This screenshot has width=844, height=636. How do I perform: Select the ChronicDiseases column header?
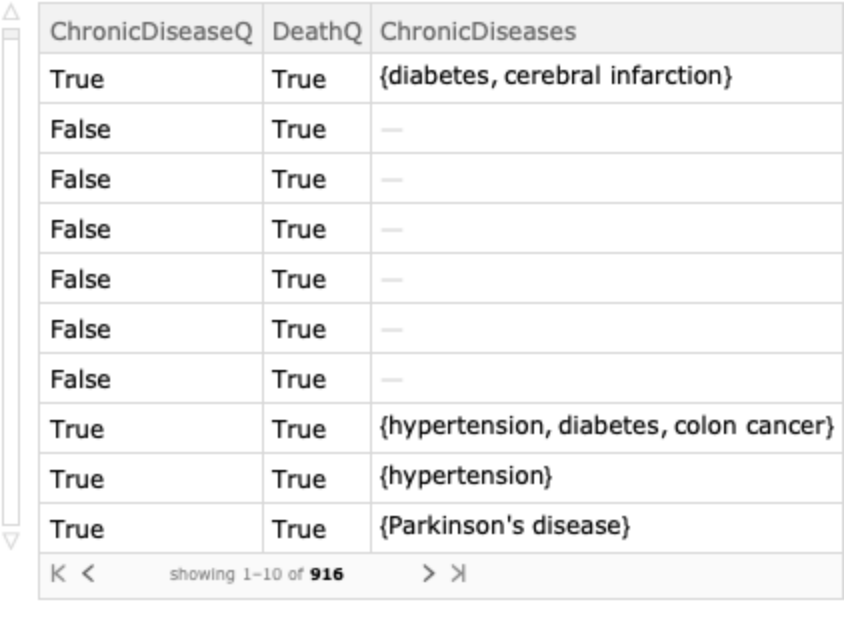(478, 31)
